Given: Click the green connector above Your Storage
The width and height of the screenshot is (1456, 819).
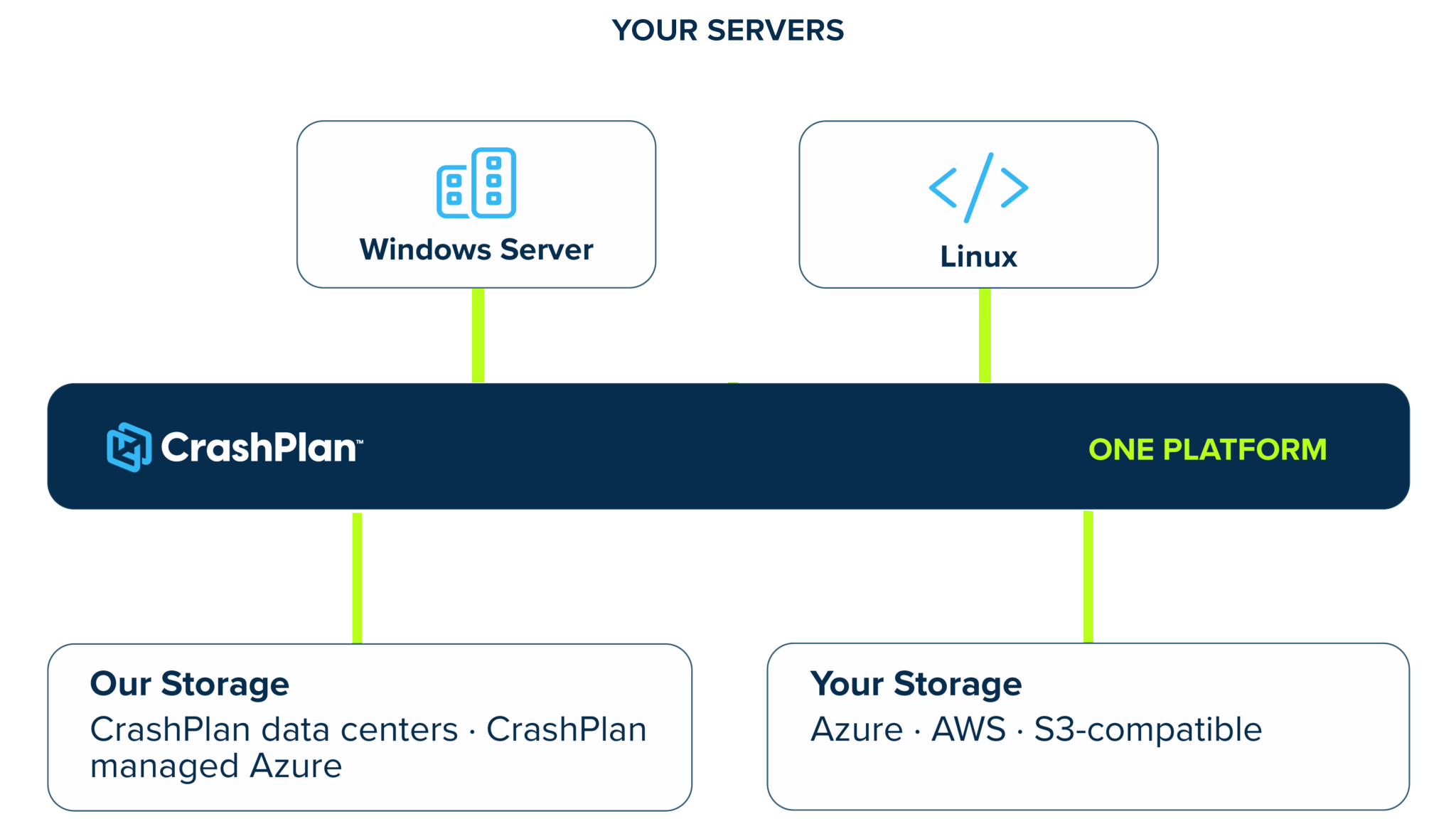Looking at the screenshot, I should [1088, 577].
